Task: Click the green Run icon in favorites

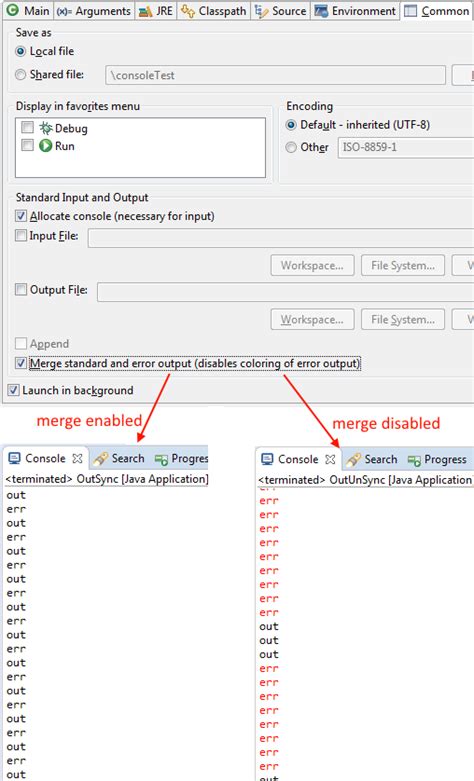Action: click(46, 146)
